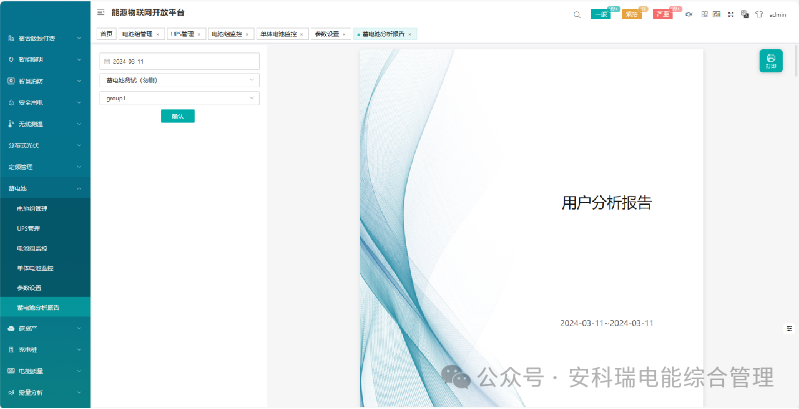The image size is (799, 409).
Task: Click the 能源物联网开放平台 platform title
Action: point(148,13)
